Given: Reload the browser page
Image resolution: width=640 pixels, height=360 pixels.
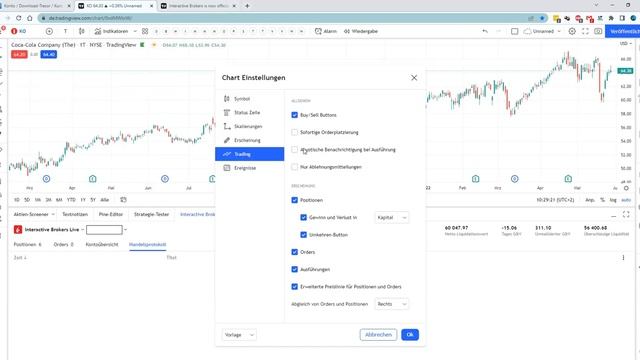Looking at the screenshot, I should 18,18.
